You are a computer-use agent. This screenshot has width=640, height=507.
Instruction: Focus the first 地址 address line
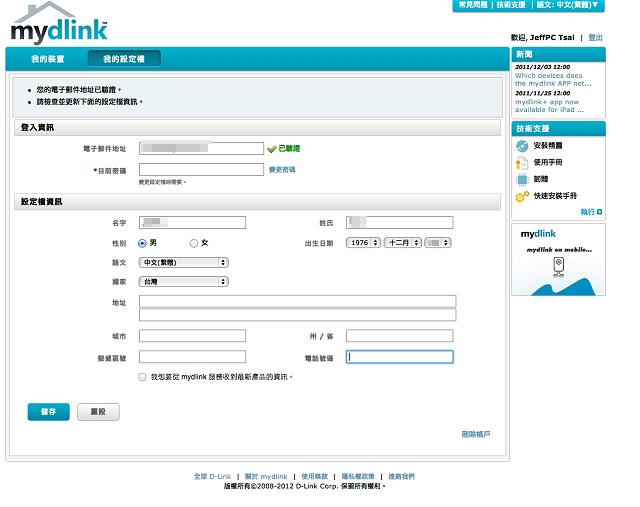click(x=298, y=301)
